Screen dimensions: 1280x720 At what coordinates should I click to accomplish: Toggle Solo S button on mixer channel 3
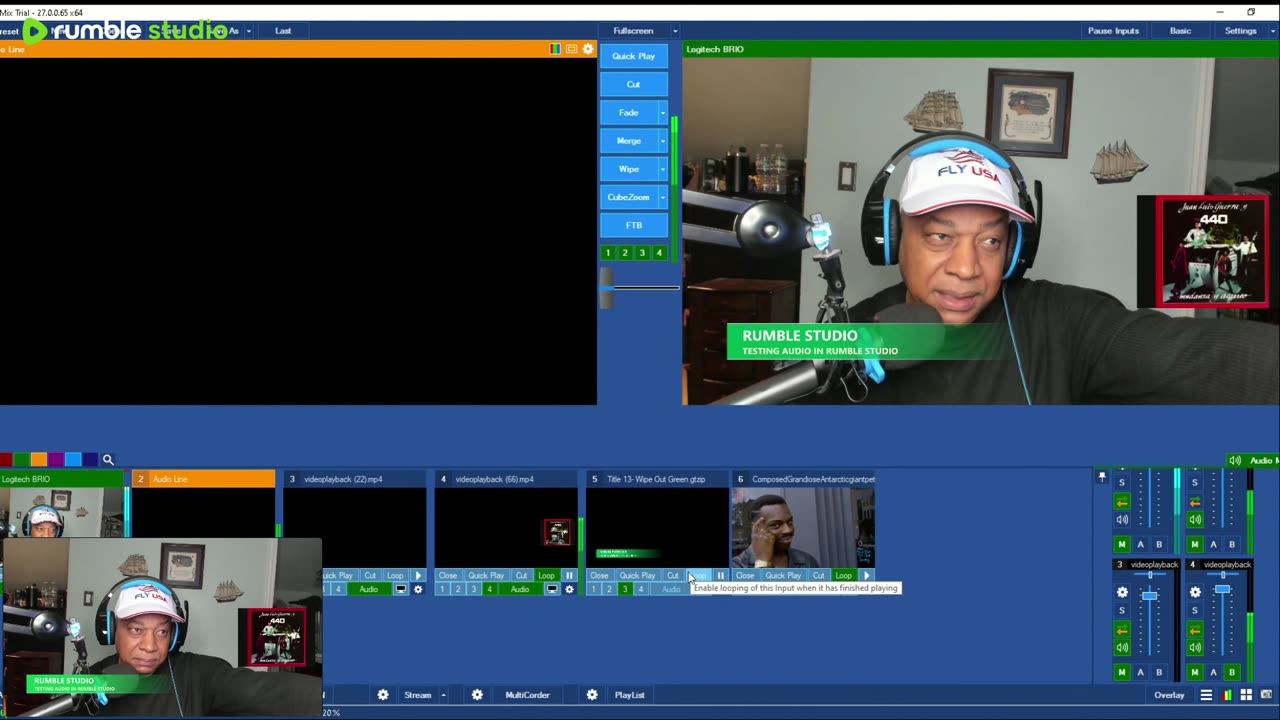coord(1122,610)
